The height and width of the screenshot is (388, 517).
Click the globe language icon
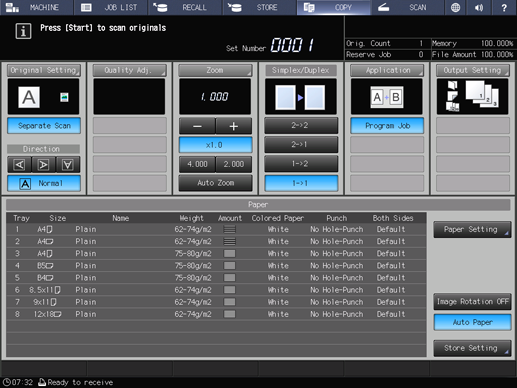click(455, 7)
